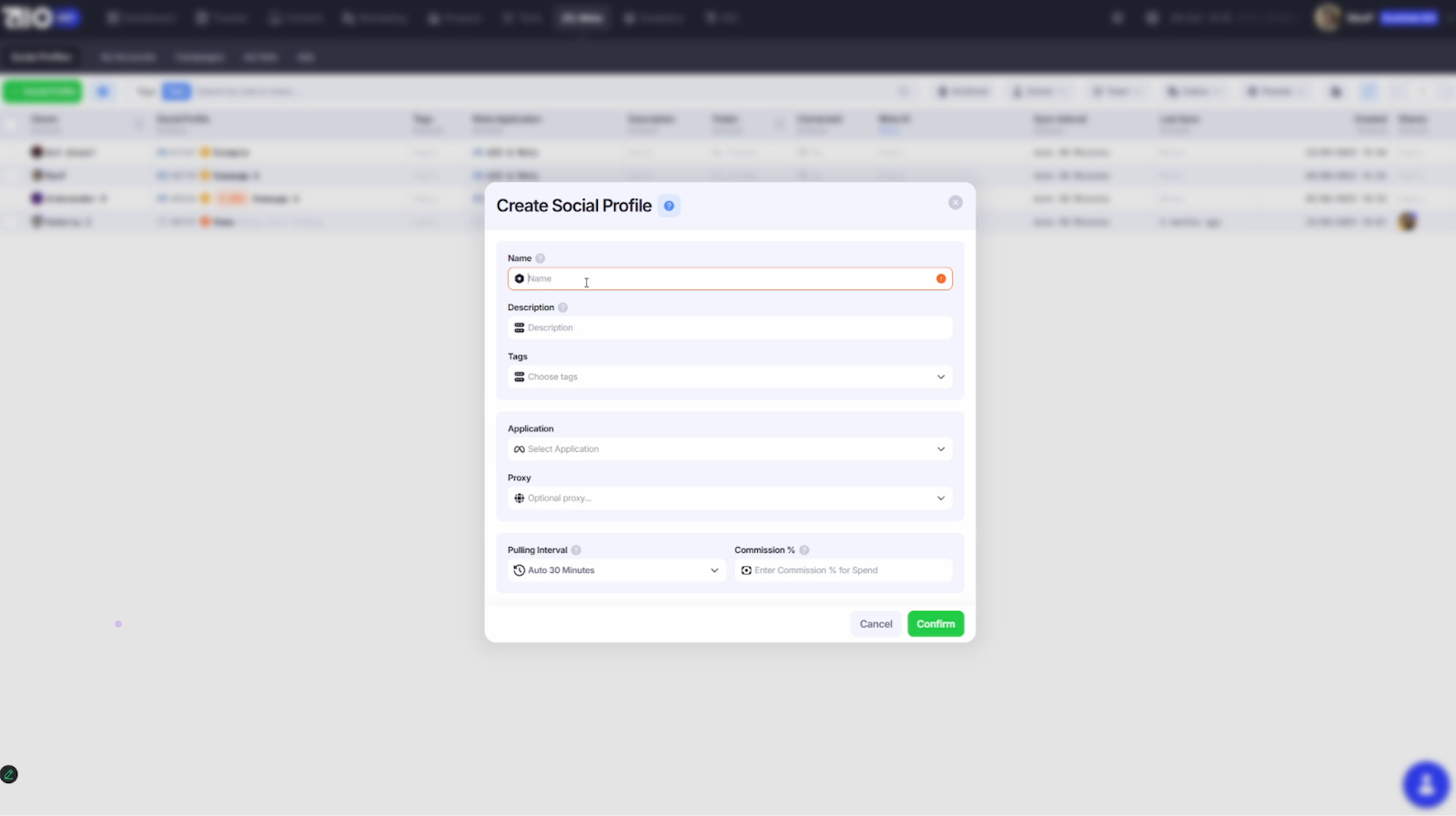Open the blue support chat bubble
1456x816 pixels.
tap(1425, 784)
